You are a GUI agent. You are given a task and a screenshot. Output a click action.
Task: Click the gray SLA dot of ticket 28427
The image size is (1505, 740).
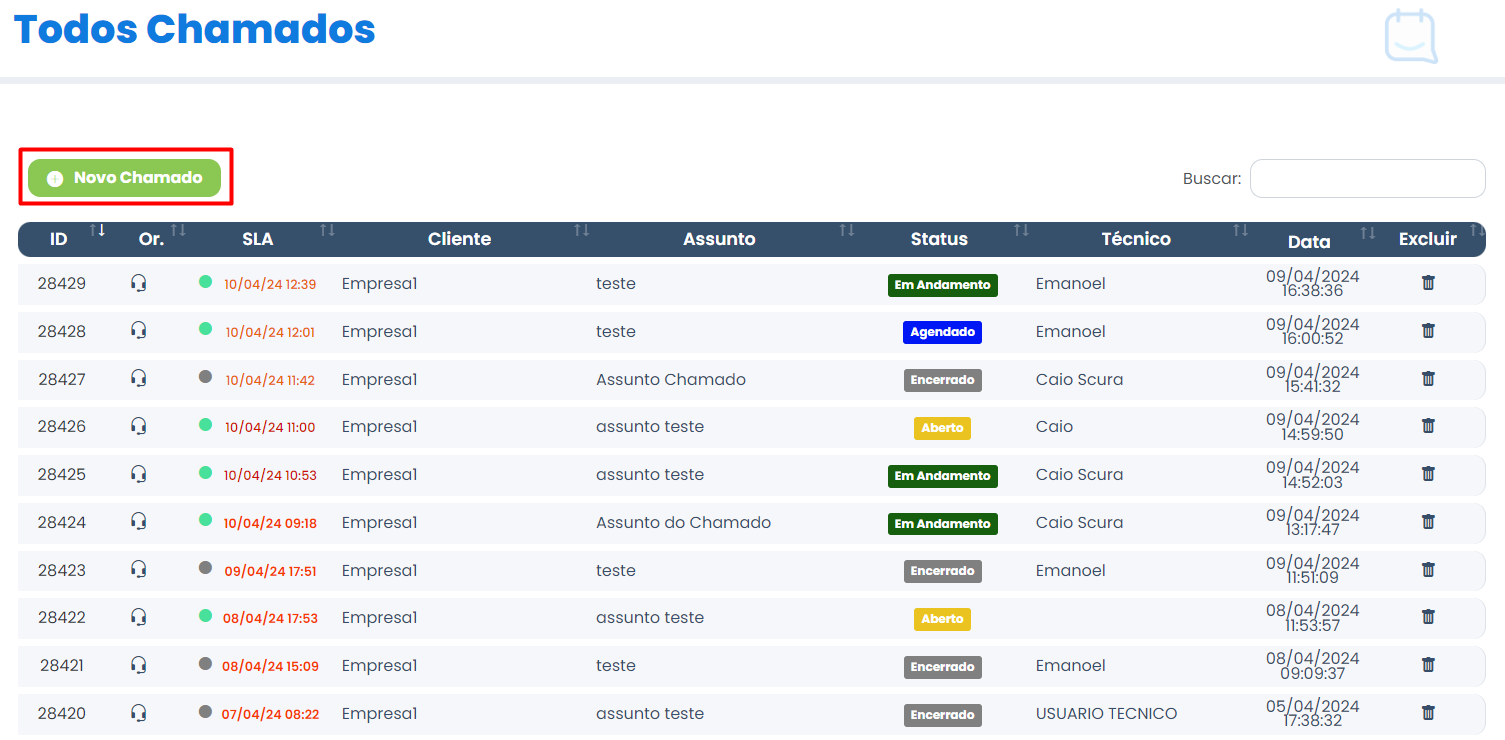coord(206,376)
